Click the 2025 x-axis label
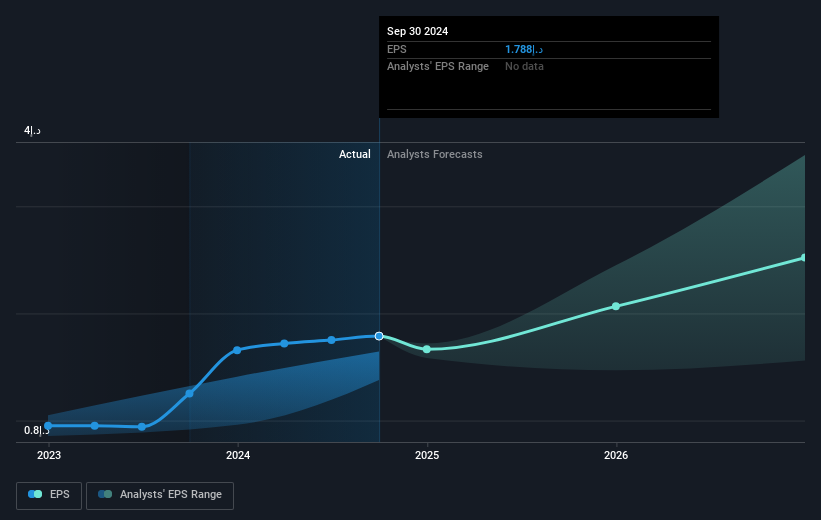Screen dimensions: 821x520 coord(427,455)
